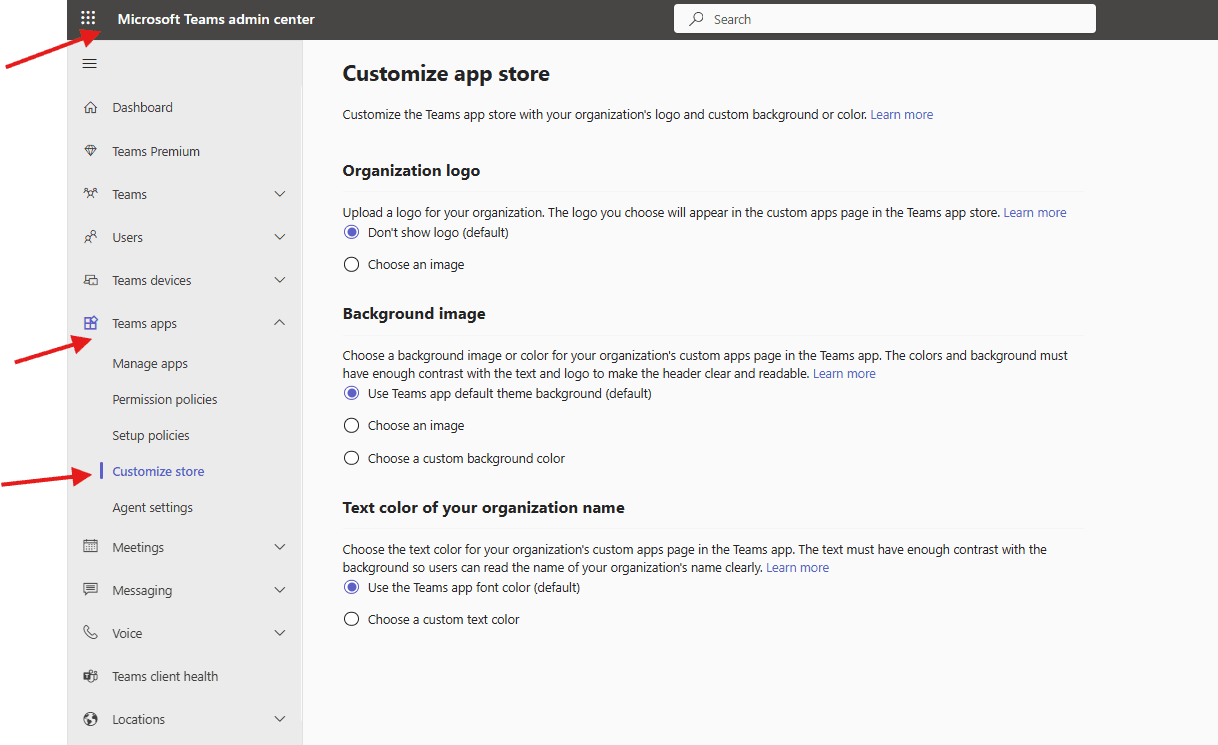Open the Voice section phone icon
The width and height of the screenshot is (1218, 745).
pyautogui.click(x=91, y=632)
